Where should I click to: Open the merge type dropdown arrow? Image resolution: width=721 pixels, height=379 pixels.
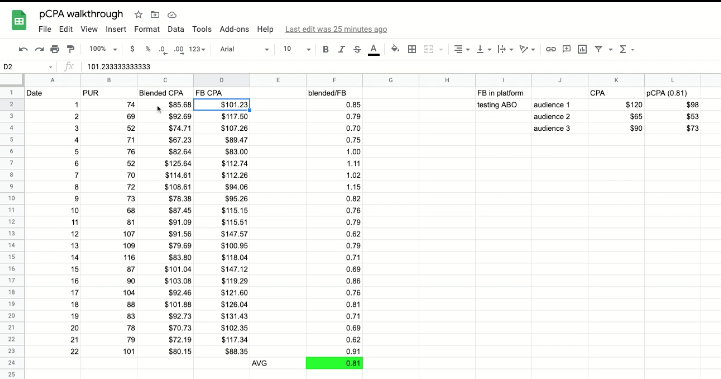coord(441,49)
